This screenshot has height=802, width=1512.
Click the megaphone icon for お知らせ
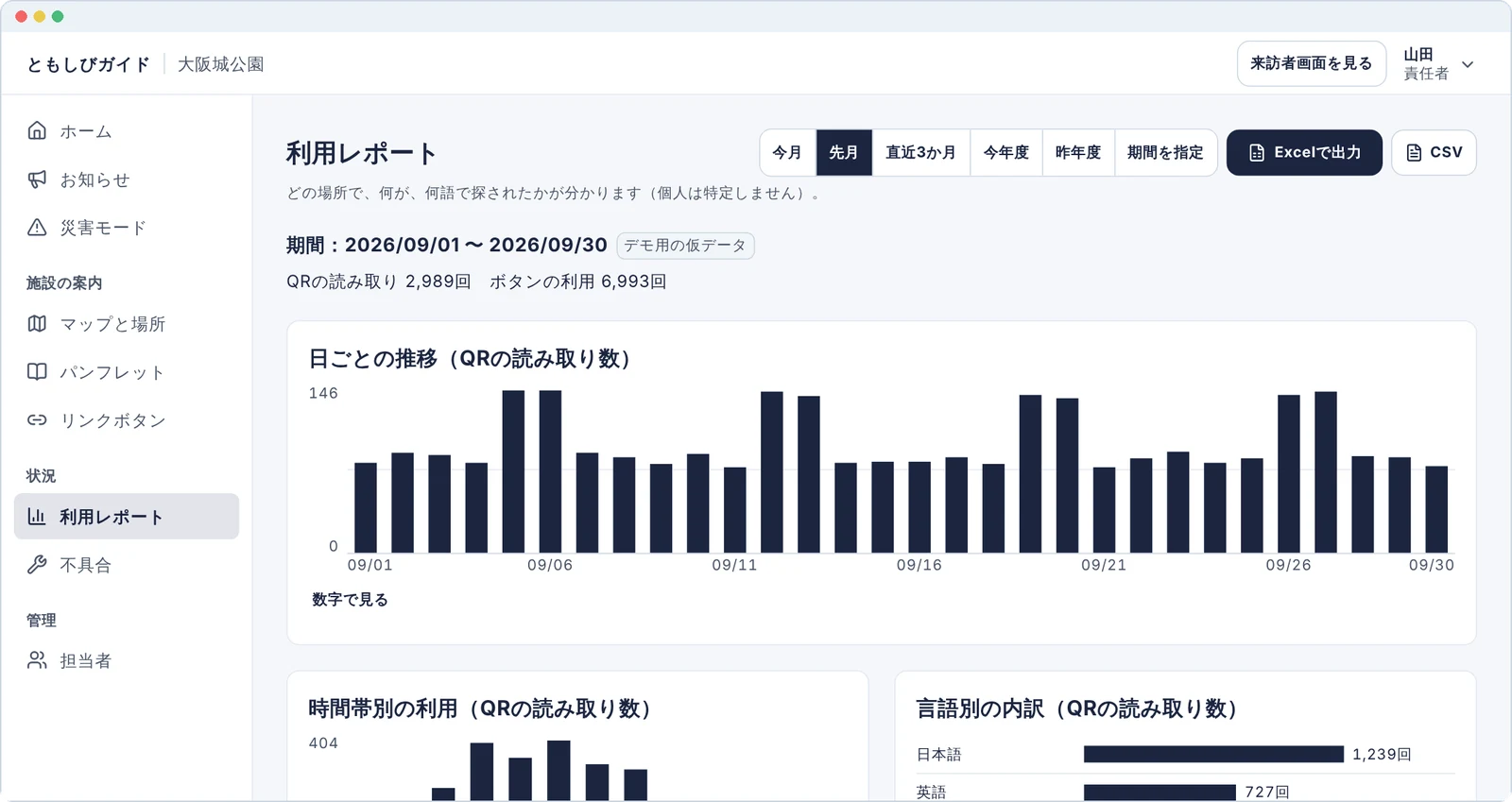pos(37,179)
